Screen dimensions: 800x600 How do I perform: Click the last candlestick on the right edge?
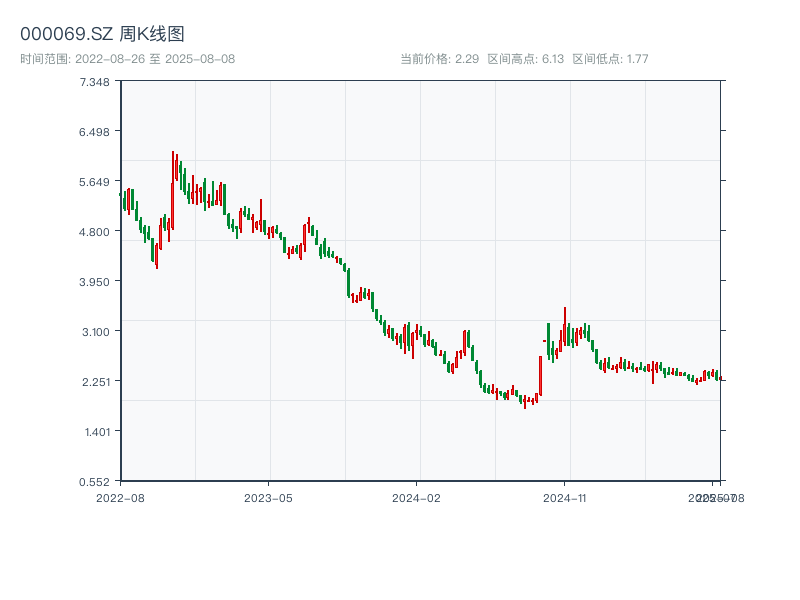720,378
